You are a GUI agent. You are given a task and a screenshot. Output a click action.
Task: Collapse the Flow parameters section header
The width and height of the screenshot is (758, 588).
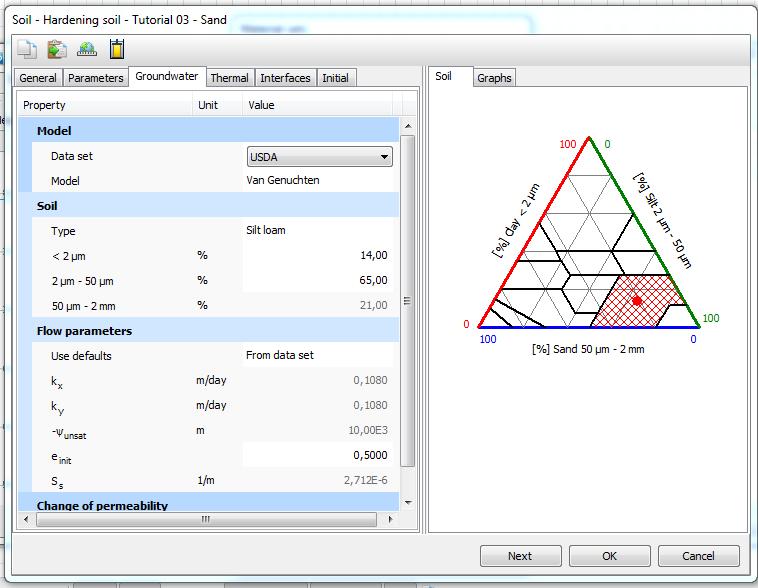point(208,331)
